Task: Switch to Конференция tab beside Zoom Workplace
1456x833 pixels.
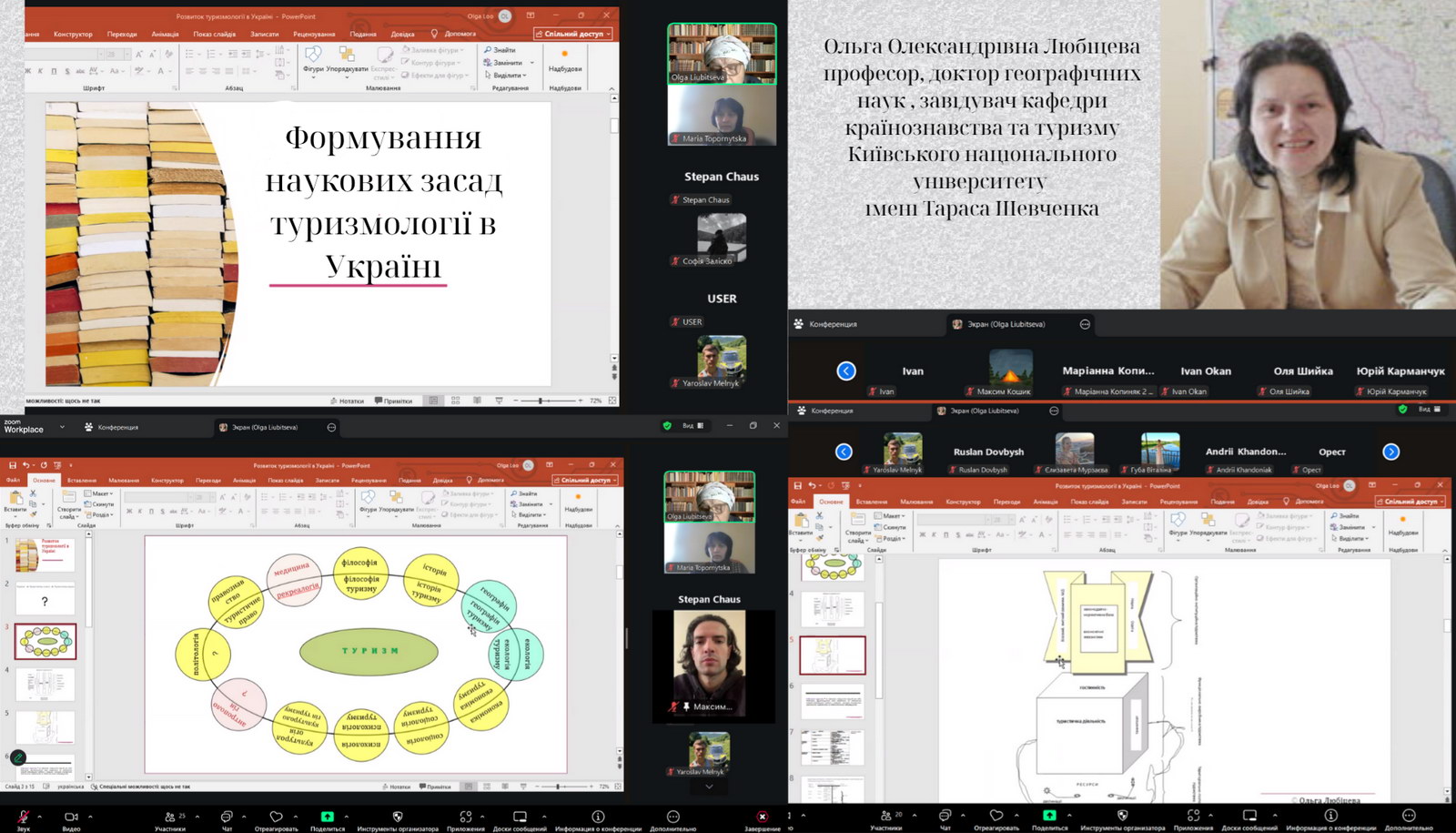Action: (x=111, y=427)
